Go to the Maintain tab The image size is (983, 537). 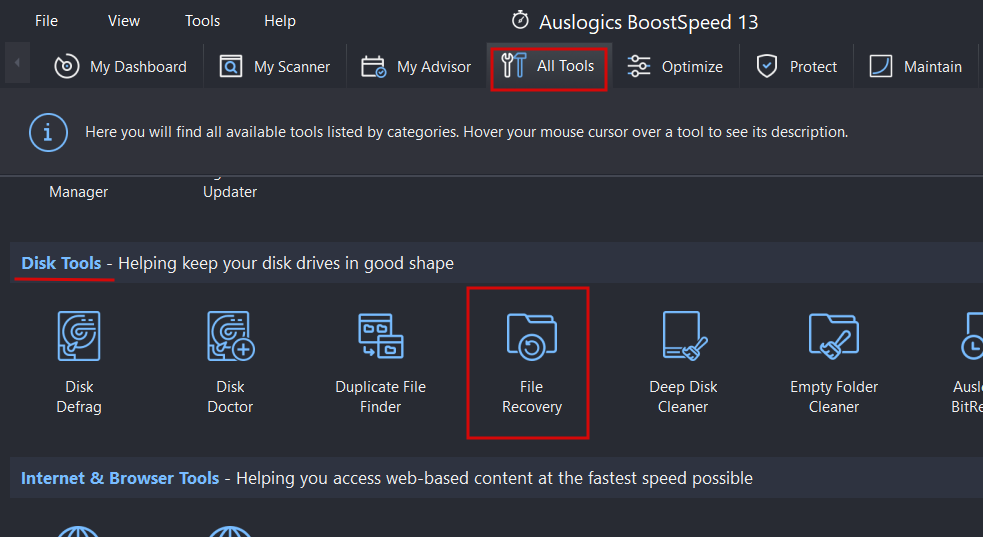point(915,66)
